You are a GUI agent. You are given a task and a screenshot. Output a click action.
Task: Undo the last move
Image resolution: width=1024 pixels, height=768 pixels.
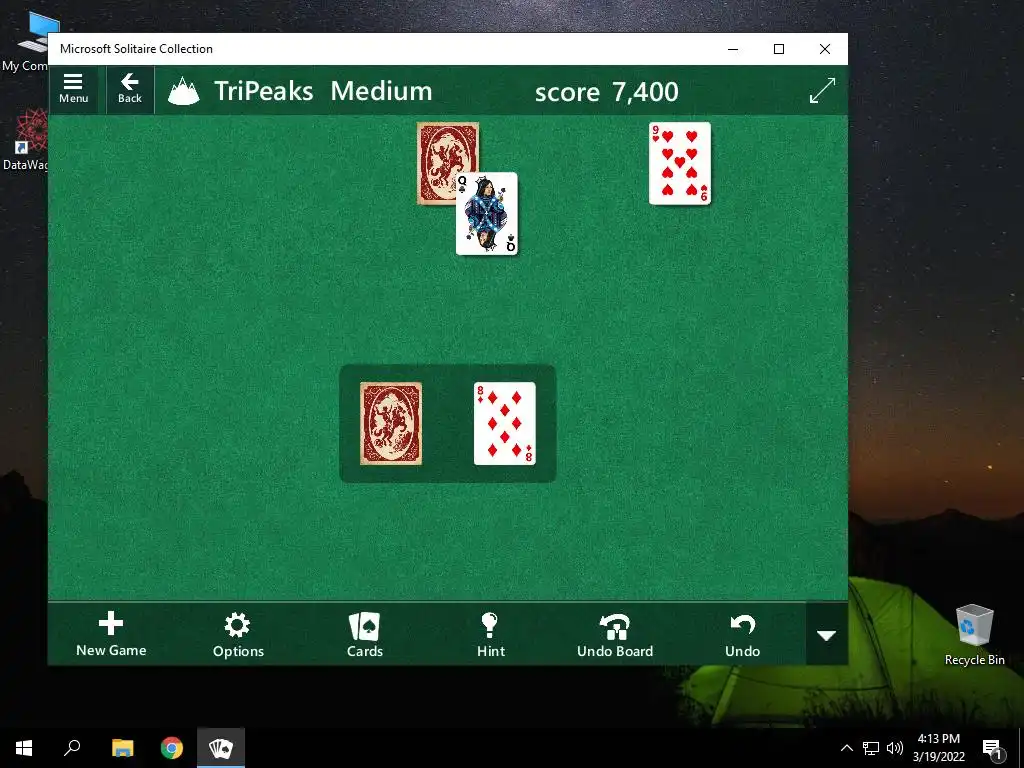[743, 633]
